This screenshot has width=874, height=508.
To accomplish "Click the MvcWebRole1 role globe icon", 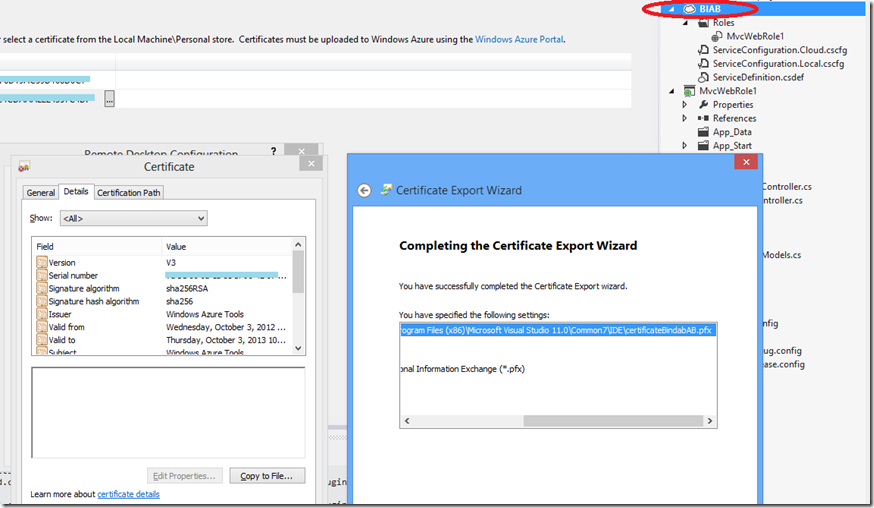I will [717, 36].
